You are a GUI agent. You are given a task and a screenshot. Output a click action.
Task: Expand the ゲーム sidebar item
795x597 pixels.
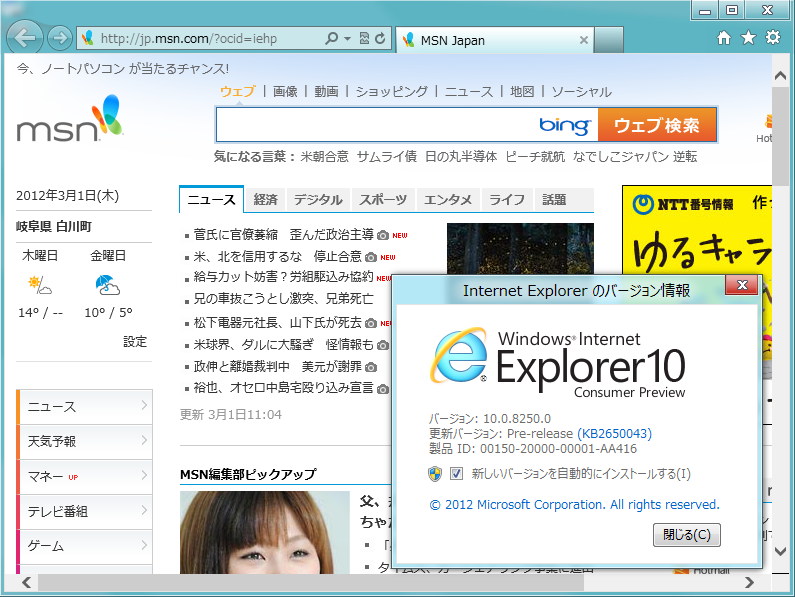pyautogui.click(x=85, y=546)
